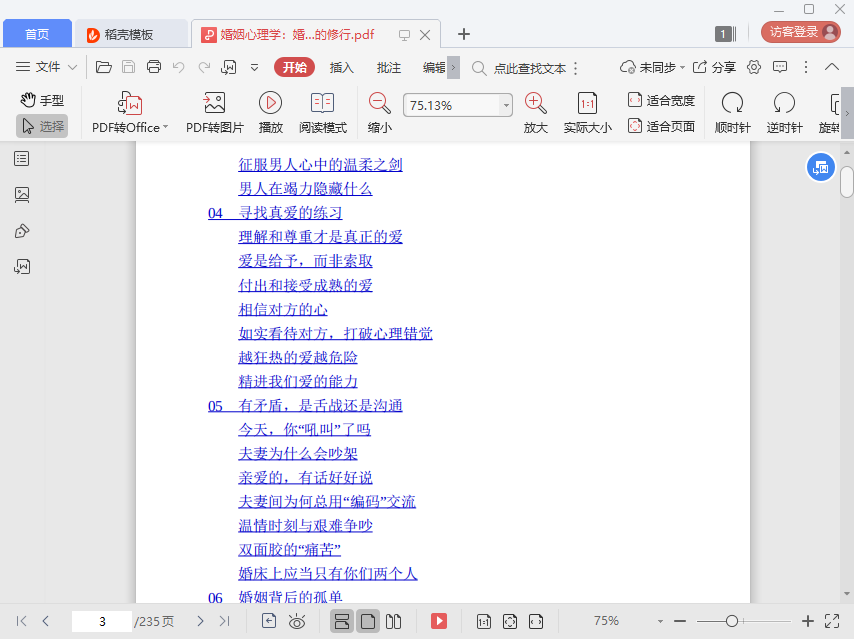
Task: Click the search text field 点此查找文本
Action: (x=529, y=68)
